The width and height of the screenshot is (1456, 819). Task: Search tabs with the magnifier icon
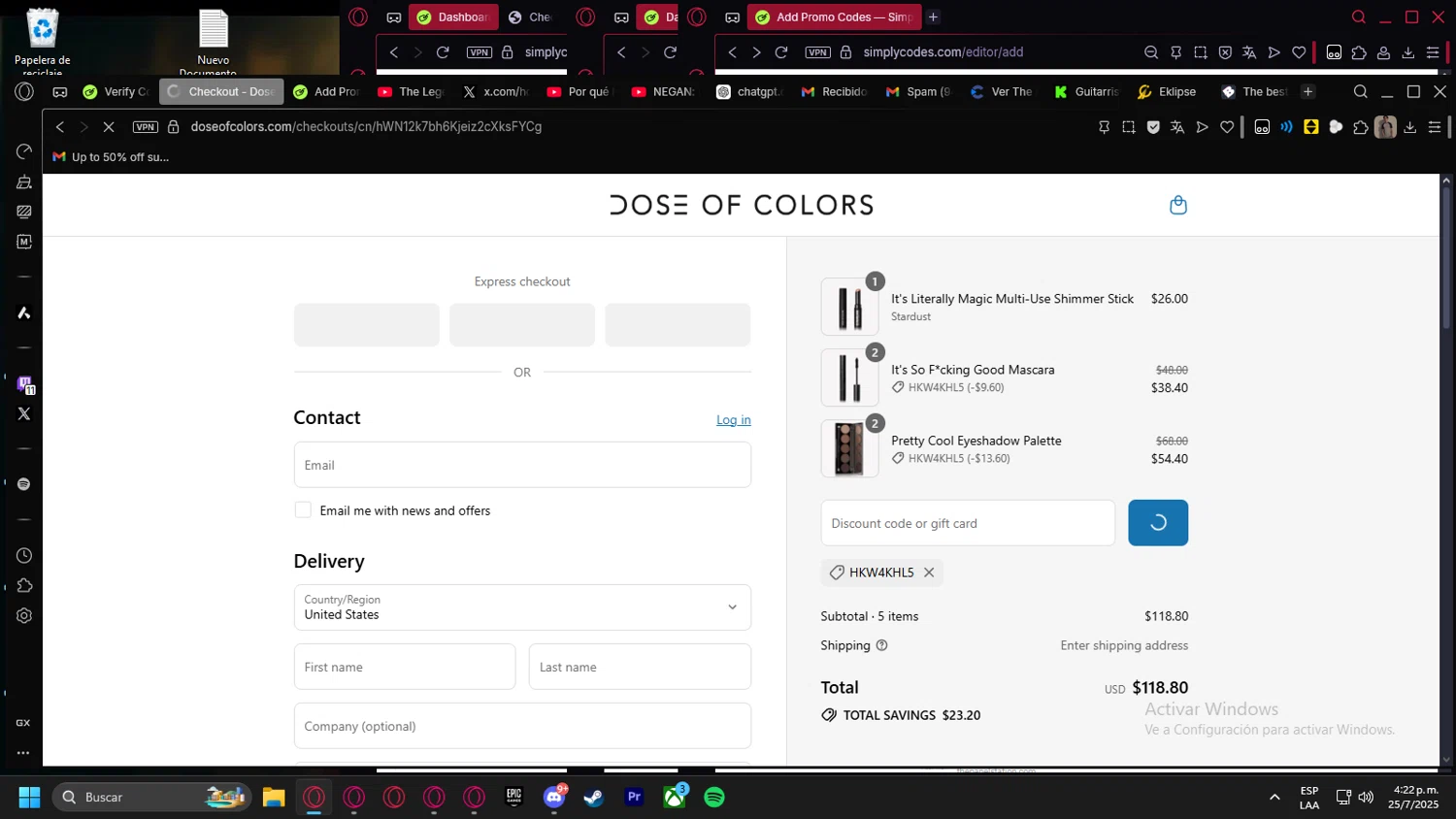1361,91
